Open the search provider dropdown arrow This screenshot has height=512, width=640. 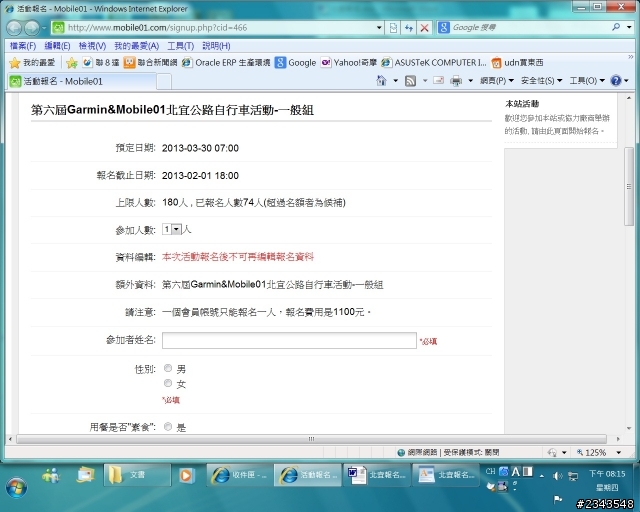pos(629,27)
